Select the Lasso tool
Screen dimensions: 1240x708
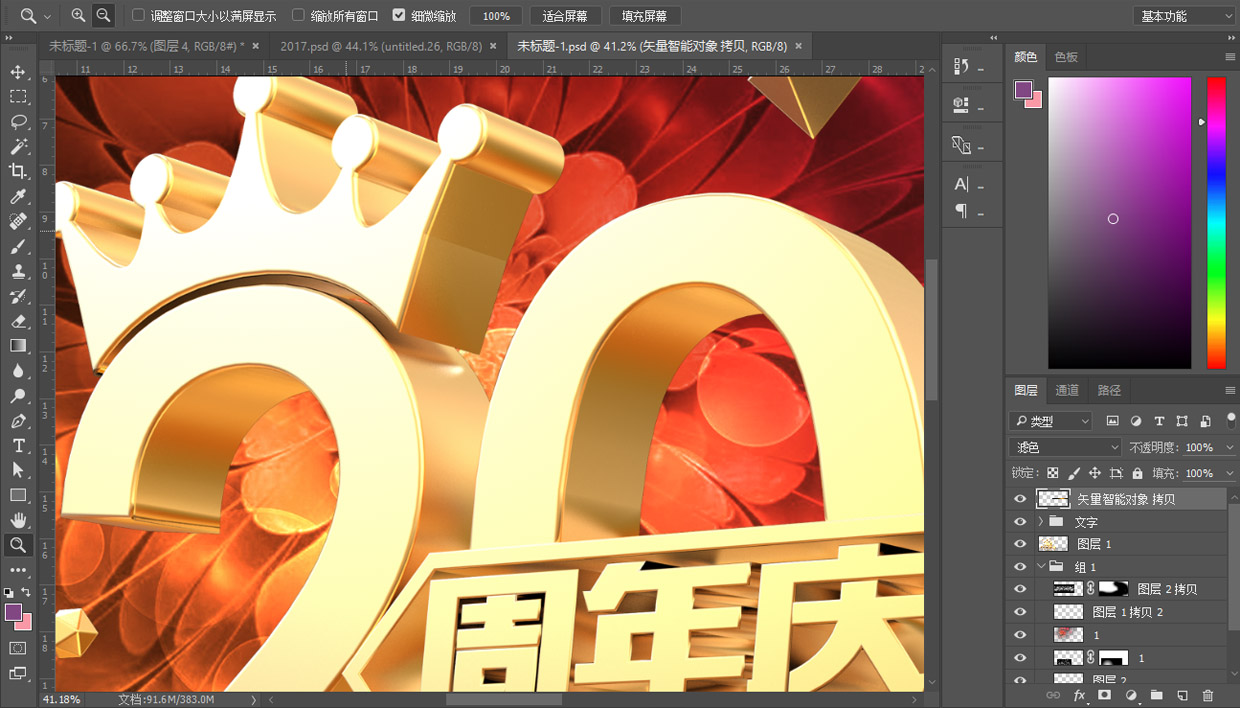[18, 122]
